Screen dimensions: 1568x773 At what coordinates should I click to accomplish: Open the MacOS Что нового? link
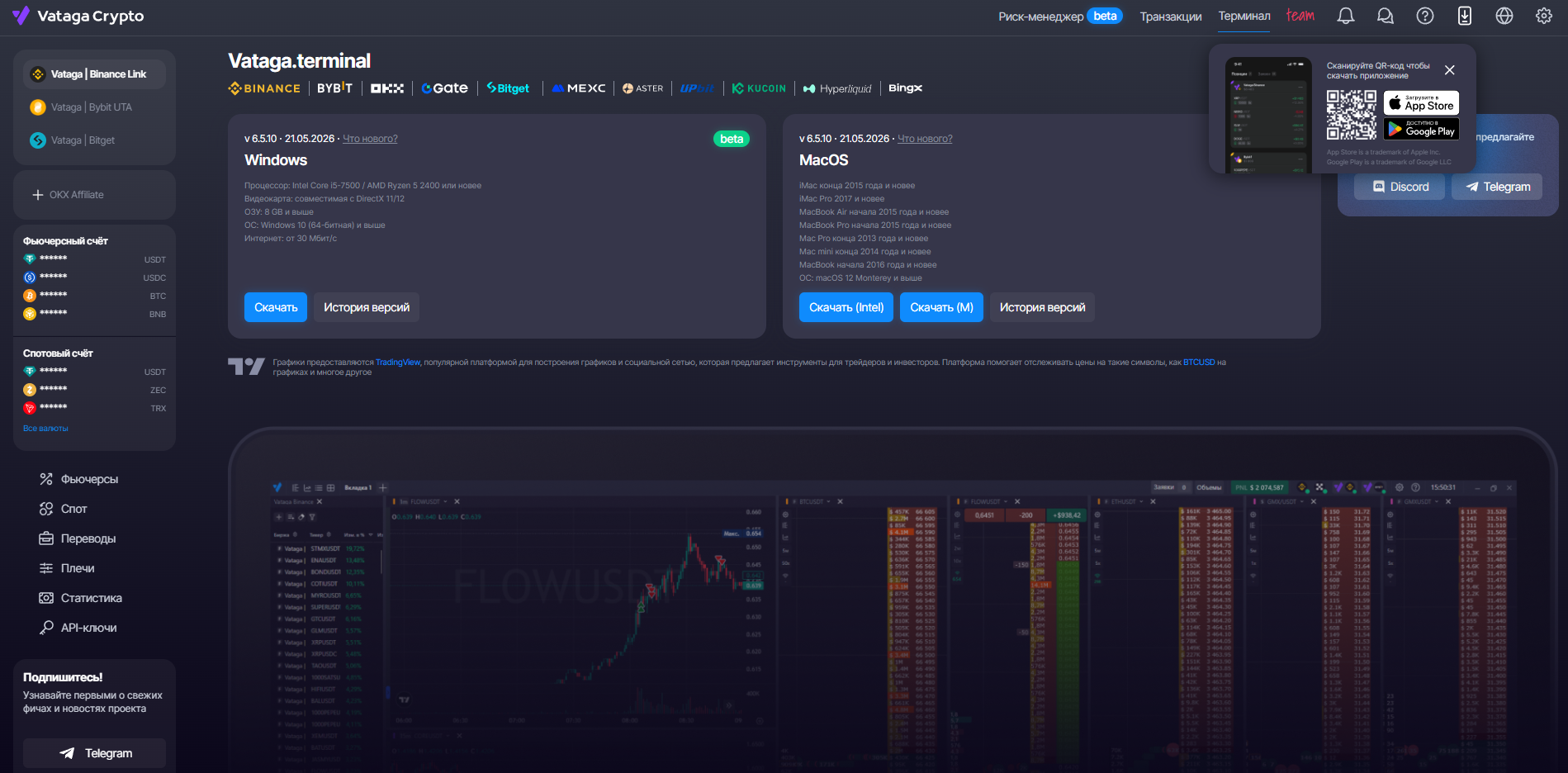pos(925,139)
